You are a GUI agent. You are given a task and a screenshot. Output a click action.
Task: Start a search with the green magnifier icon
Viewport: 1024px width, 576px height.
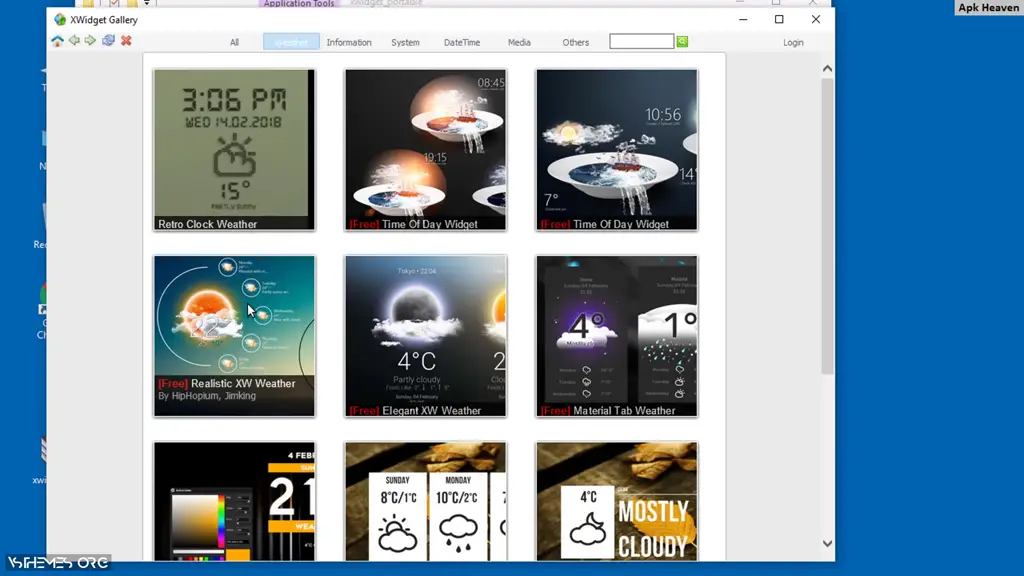tap(682, 41)
